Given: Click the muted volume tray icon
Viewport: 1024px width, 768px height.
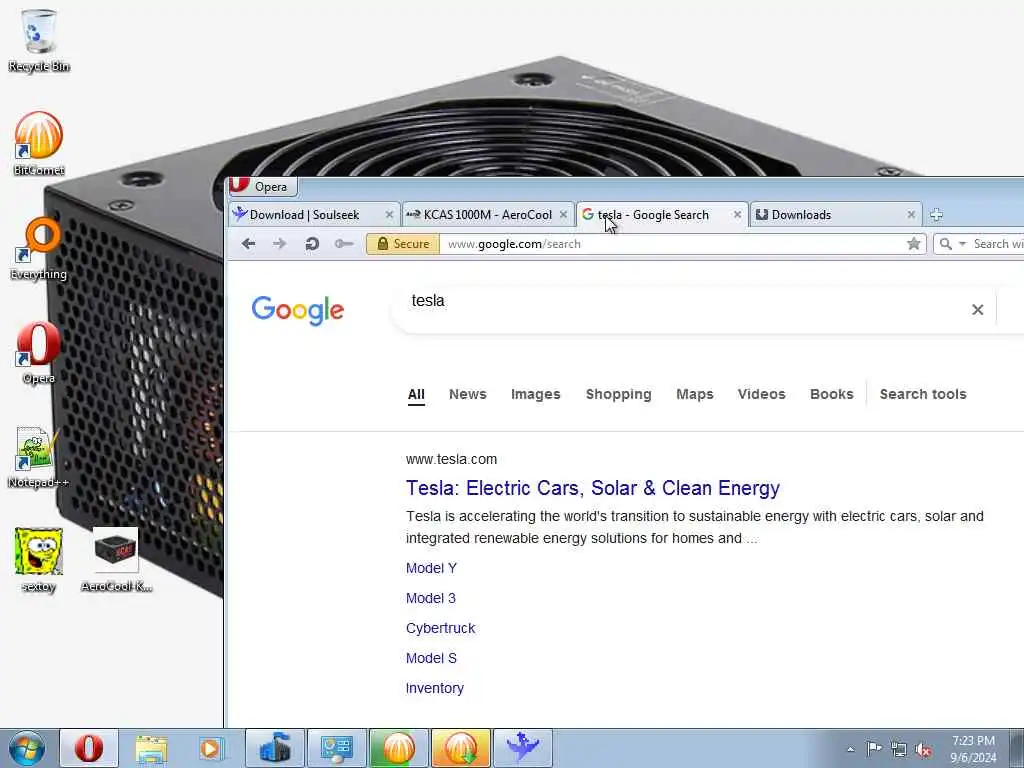Looking at the screenshot, I should click(x=923, y=749).
